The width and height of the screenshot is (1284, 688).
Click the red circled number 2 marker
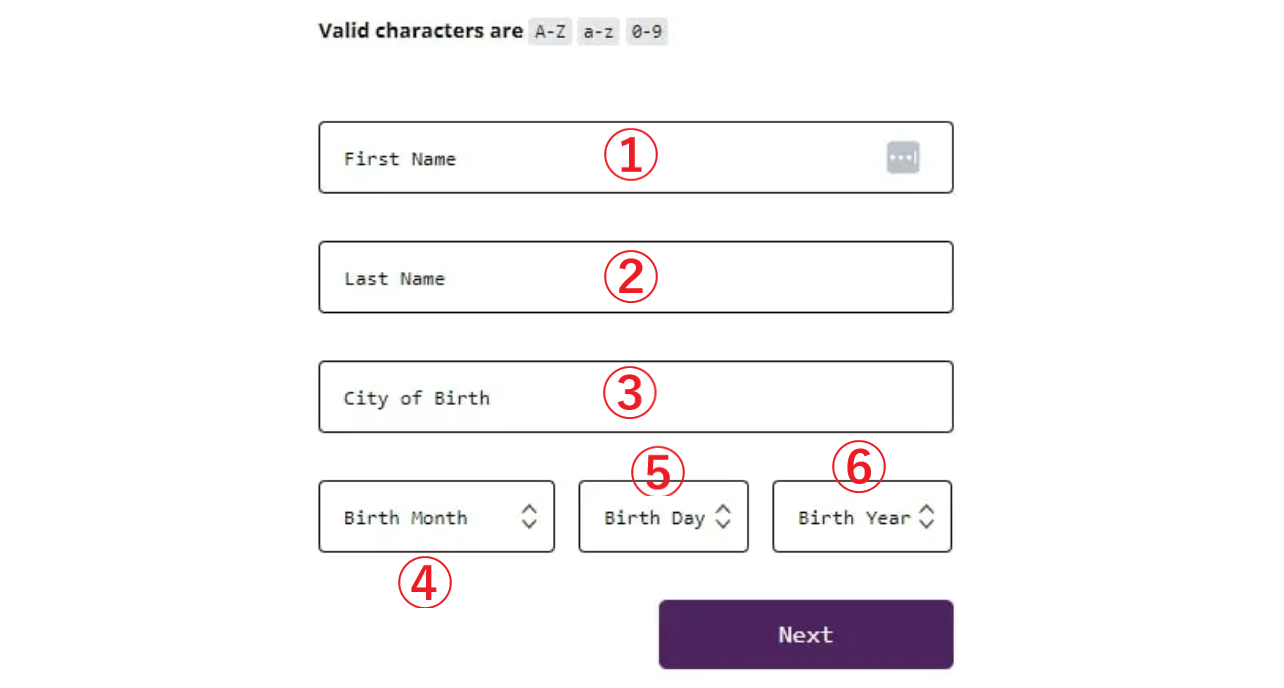click(630, 277)
